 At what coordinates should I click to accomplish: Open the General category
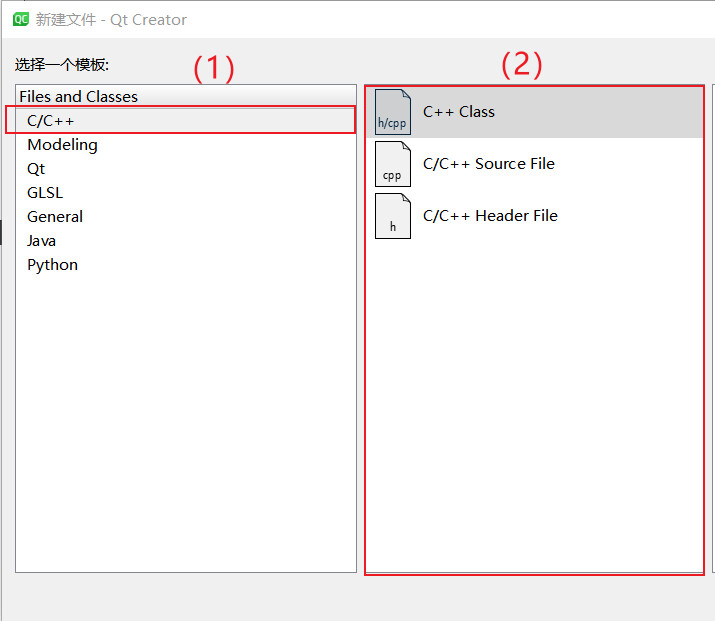pos(55,217)
